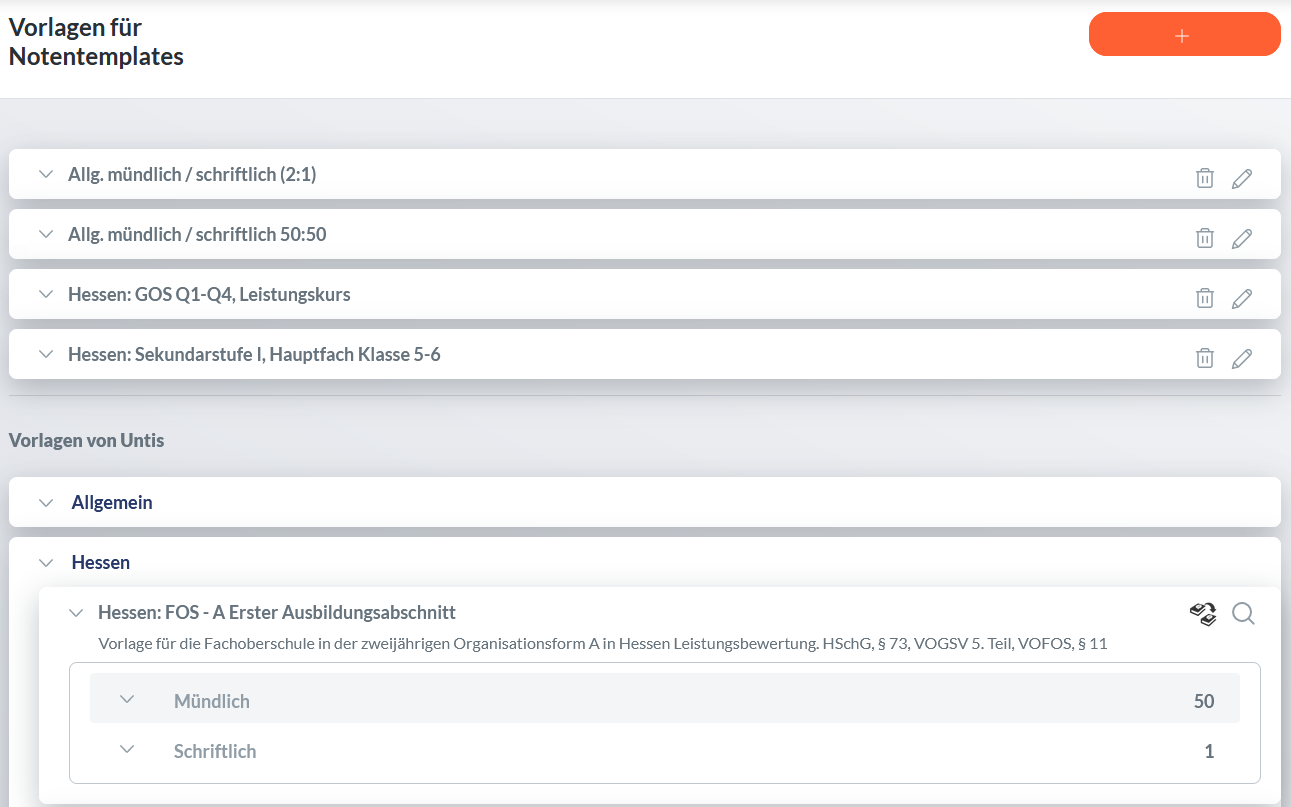This screenshot has width=1291, height=807.
Task: Edit the 'Allg. mündlich / schriftlich 50:50' template
Action: (x=1242, y=238)
